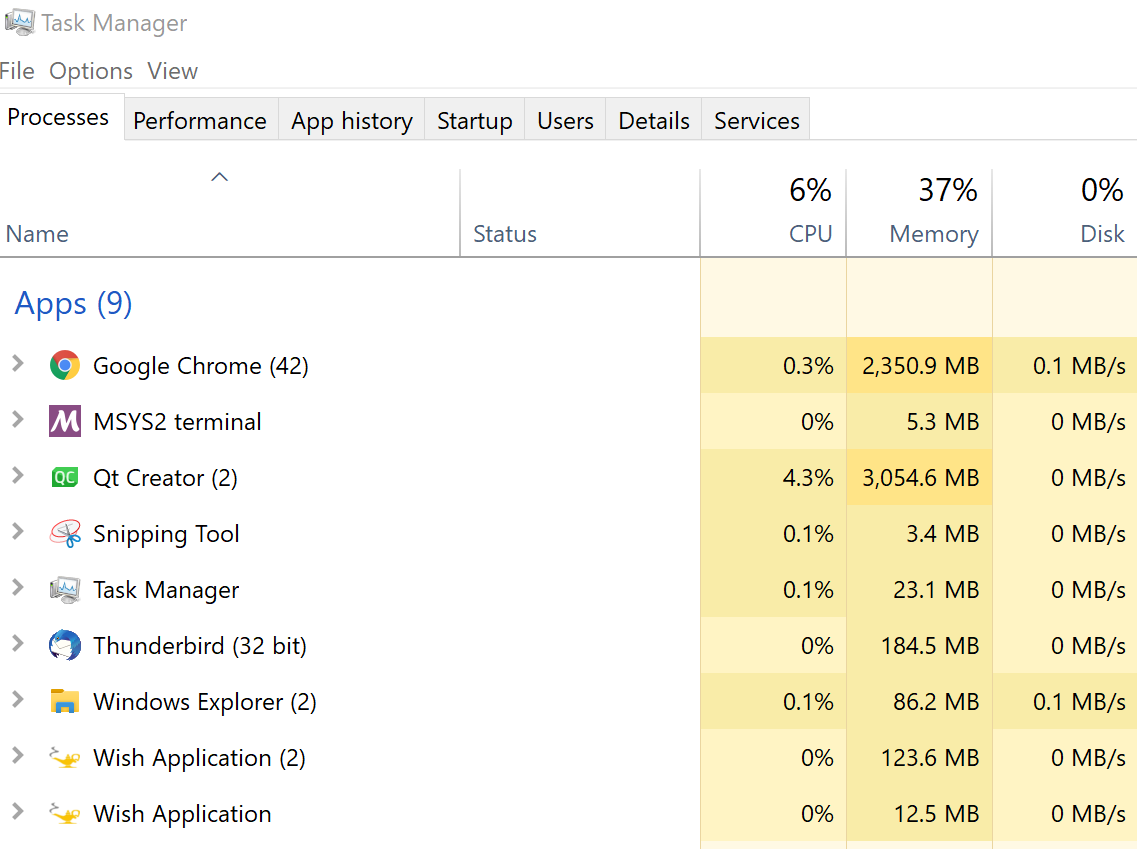Click the Apps (9) group heading
The height and width of the screenshot is (849, 1137).
tap(73, 304)
